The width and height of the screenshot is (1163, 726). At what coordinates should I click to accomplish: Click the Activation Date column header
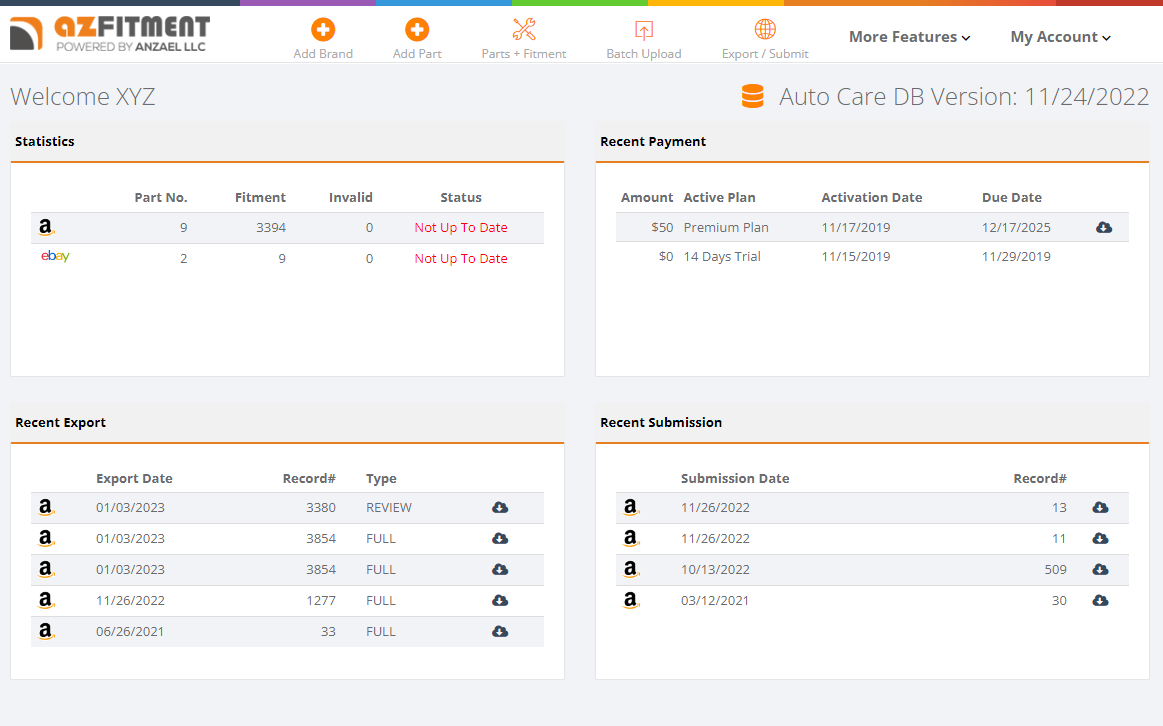pos(872,197)
